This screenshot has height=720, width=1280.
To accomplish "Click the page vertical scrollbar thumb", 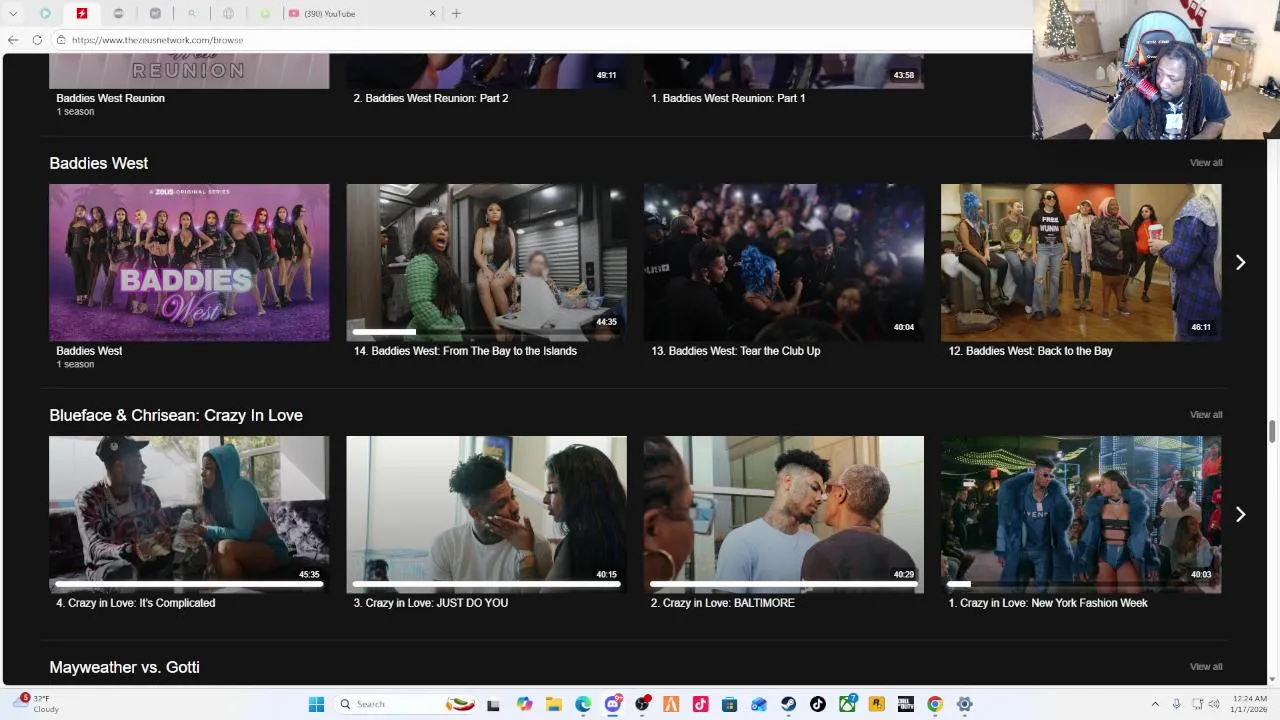I will (1272, 431).
